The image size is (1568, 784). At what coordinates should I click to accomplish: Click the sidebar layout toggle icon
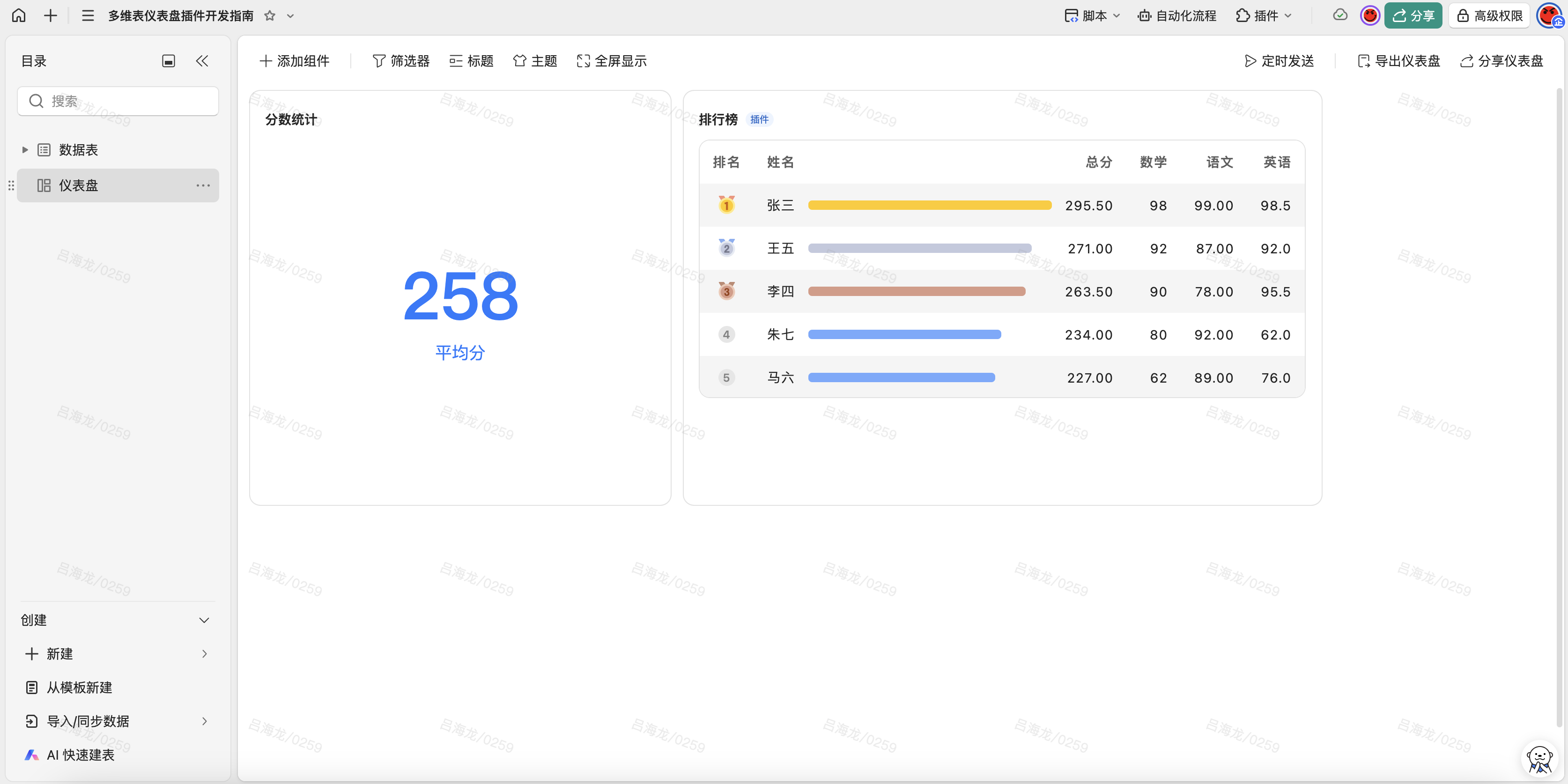click(x=169, y=61)
